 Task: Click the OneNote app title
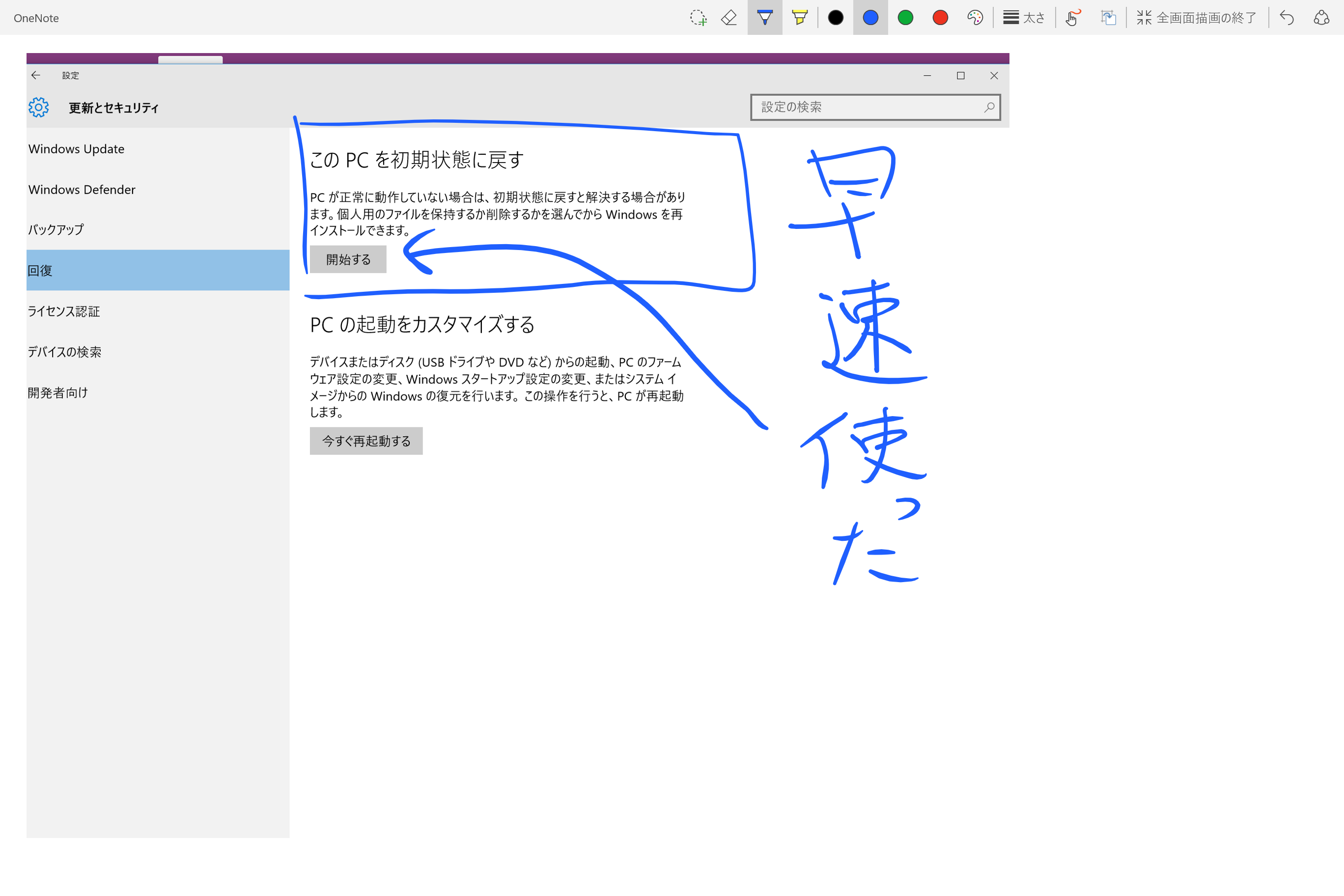click(36, 18)
